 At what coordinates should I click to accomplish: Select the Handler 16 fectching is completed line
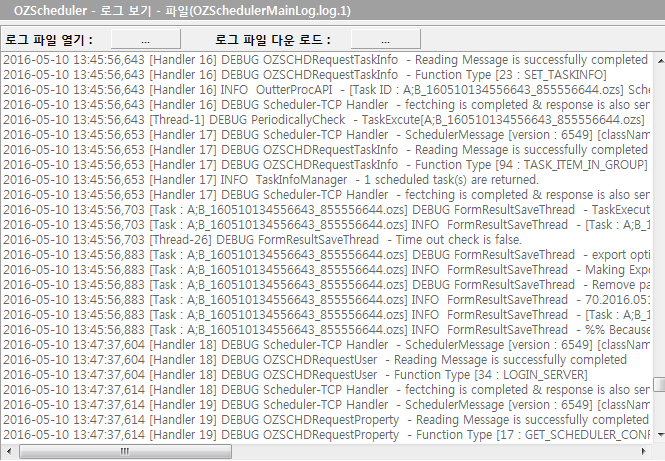point(327,105)
